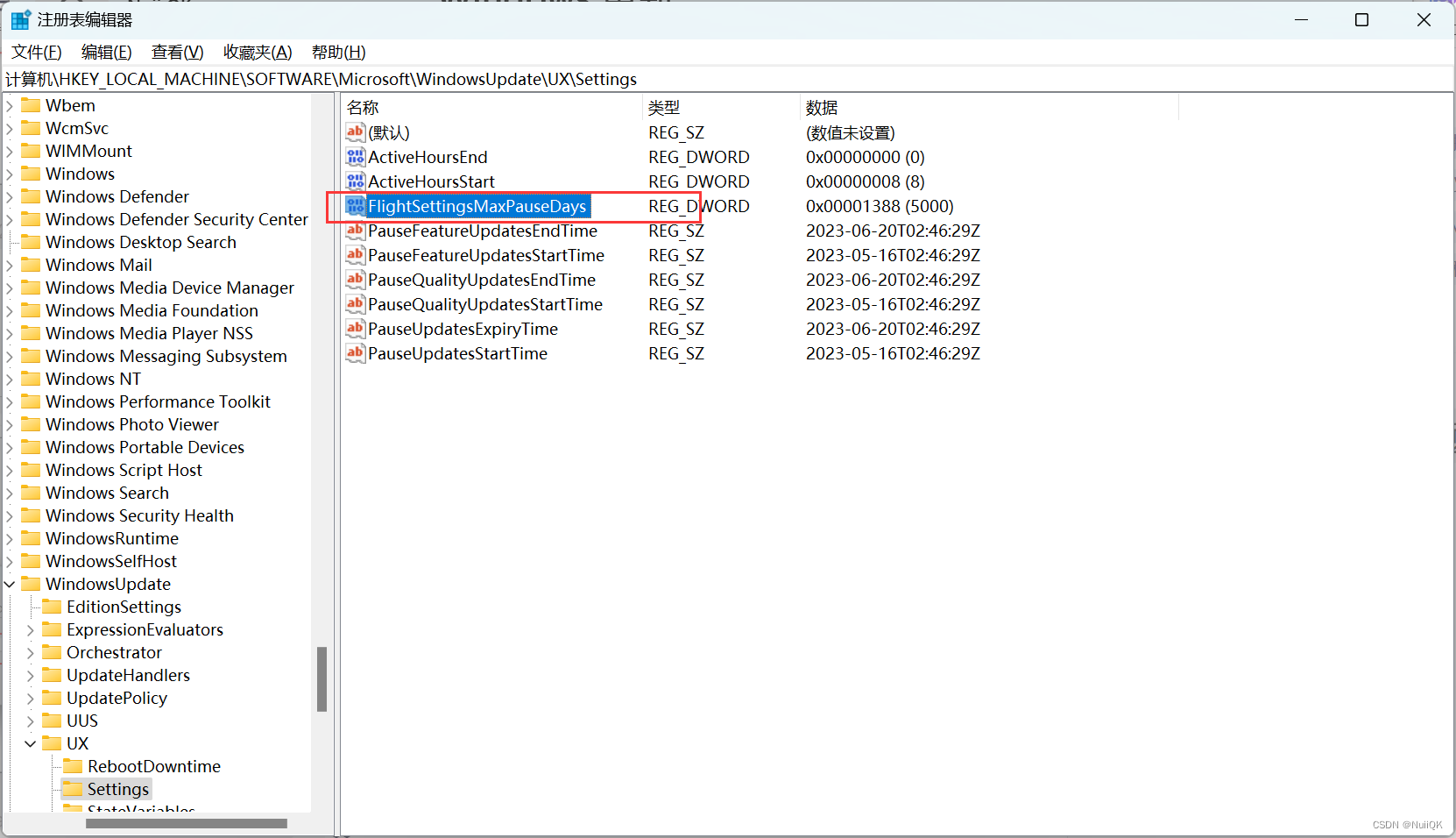Click the FlightSettingsMaxPauseDays DWORD icon
1456x838 pixels.
355,206
